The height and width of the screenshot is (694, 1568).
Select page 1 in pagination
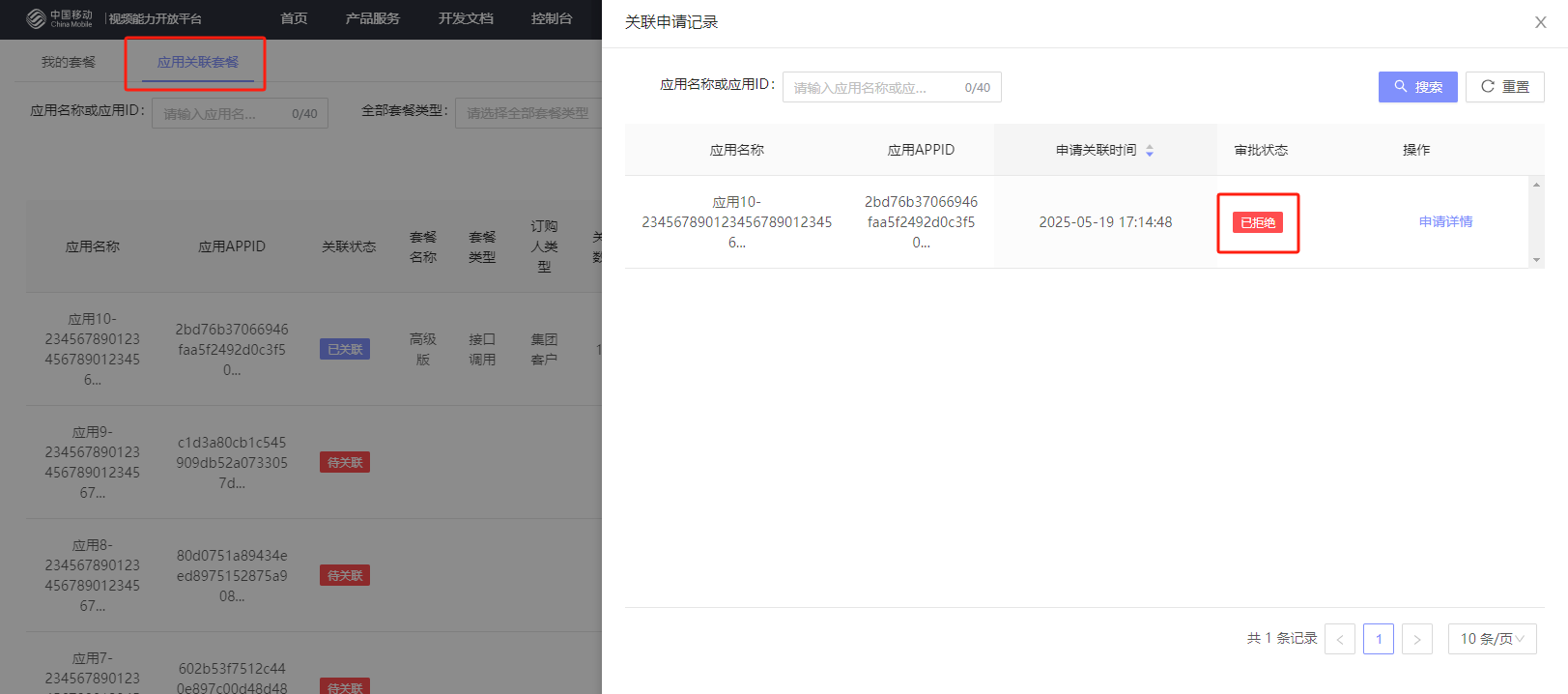(x=1379, y=639)
